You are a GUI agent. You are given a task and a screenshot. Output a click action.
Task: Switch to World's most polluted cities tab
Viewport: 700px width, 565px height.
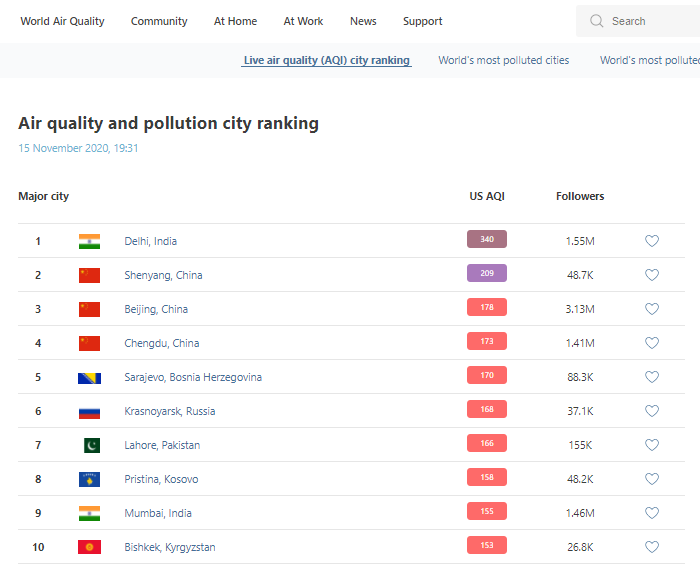click(x=503, y=60)
